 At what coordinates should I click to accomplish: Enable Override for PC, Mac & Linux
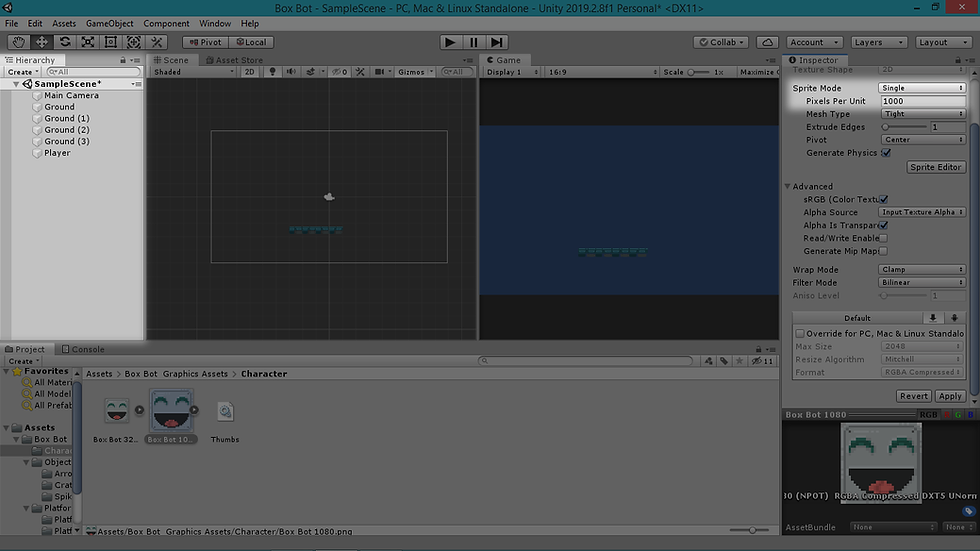click(x=799, y=334)
